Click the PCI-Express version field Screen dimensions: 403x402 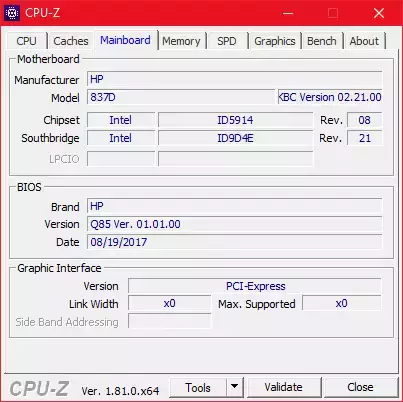pyautogui.click(x=255, y=286)
